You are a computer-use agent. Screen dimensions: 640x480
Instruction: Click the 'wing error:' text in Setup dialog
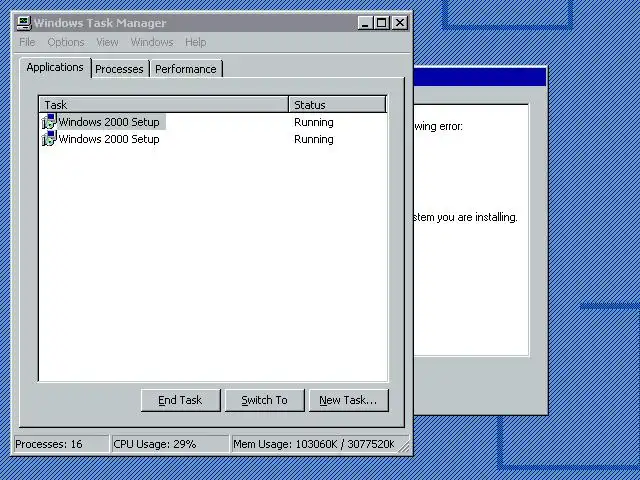click(x=438, y=127)
